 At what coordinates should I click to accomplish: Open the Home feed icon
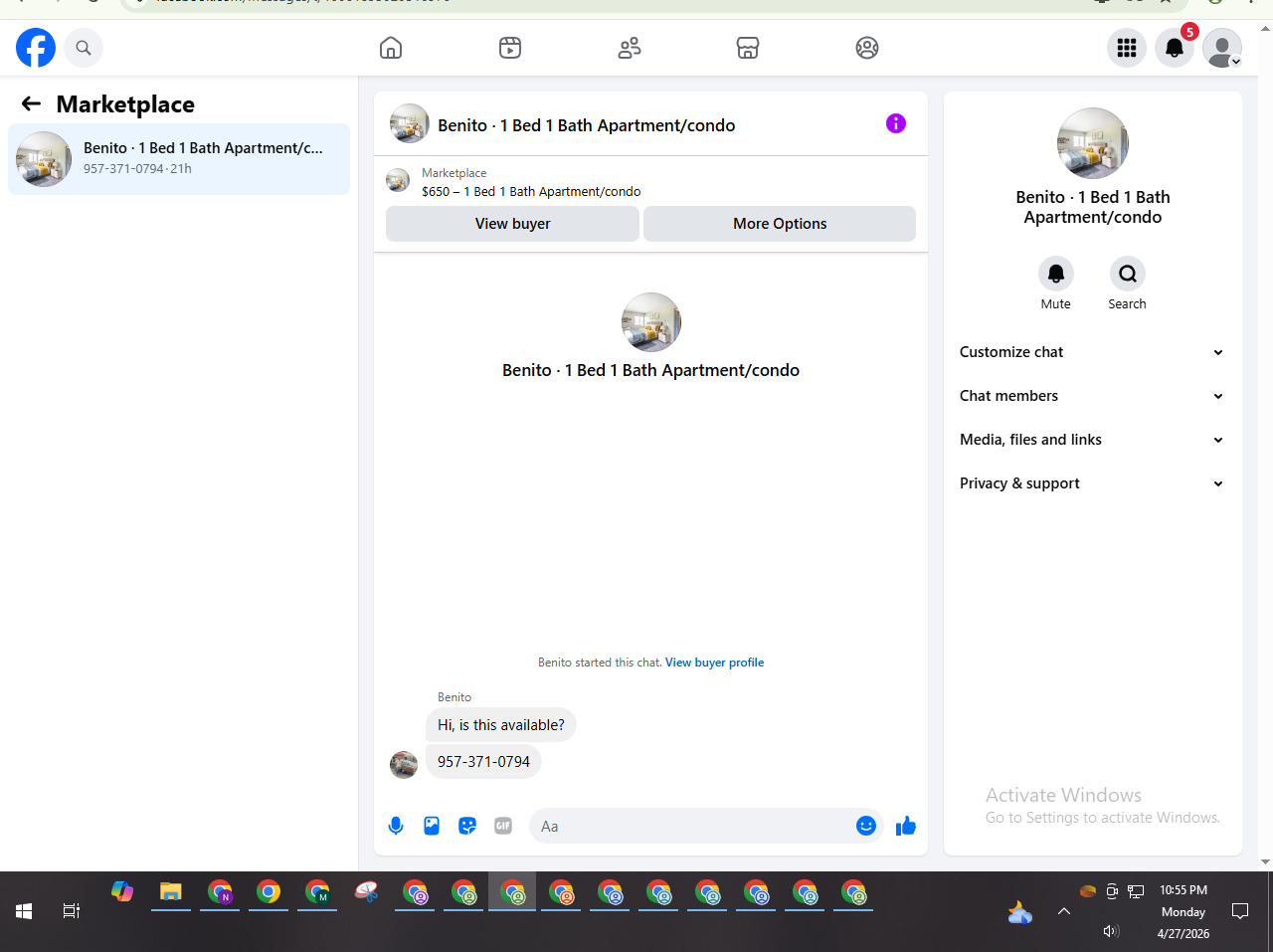(391, 48)
